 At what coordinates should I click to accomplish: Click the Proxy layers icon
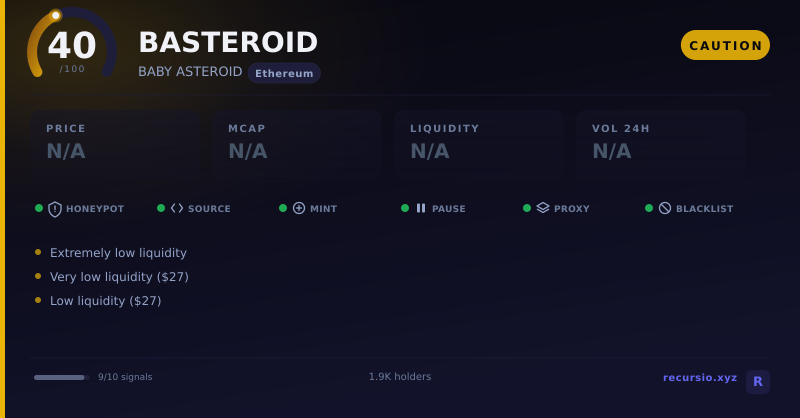pyautogui.click(x=543, y=208)
